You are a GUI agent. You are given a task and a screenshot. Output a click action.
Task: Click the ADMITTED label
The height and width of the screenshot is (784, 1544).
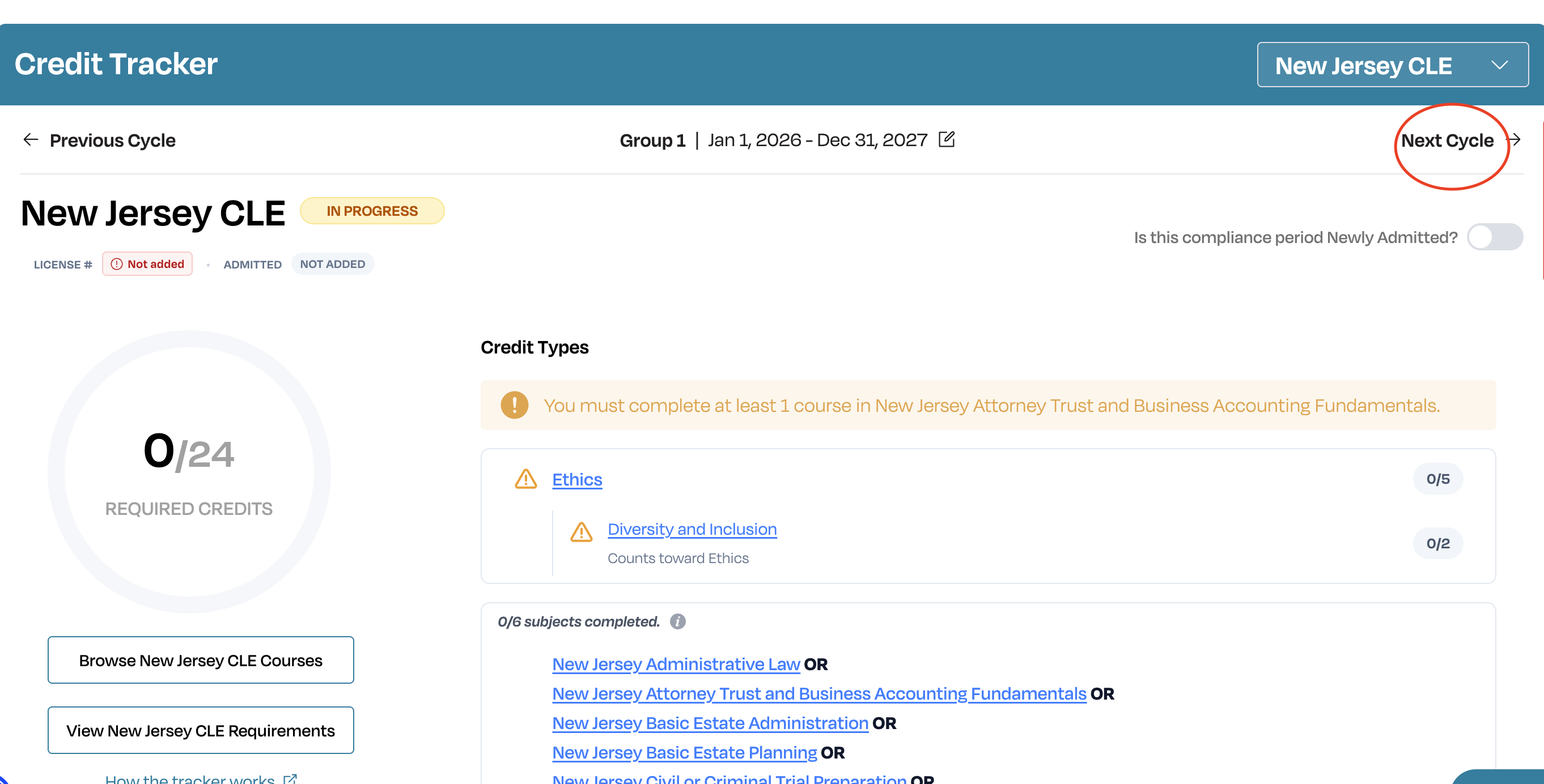(252, 265)
